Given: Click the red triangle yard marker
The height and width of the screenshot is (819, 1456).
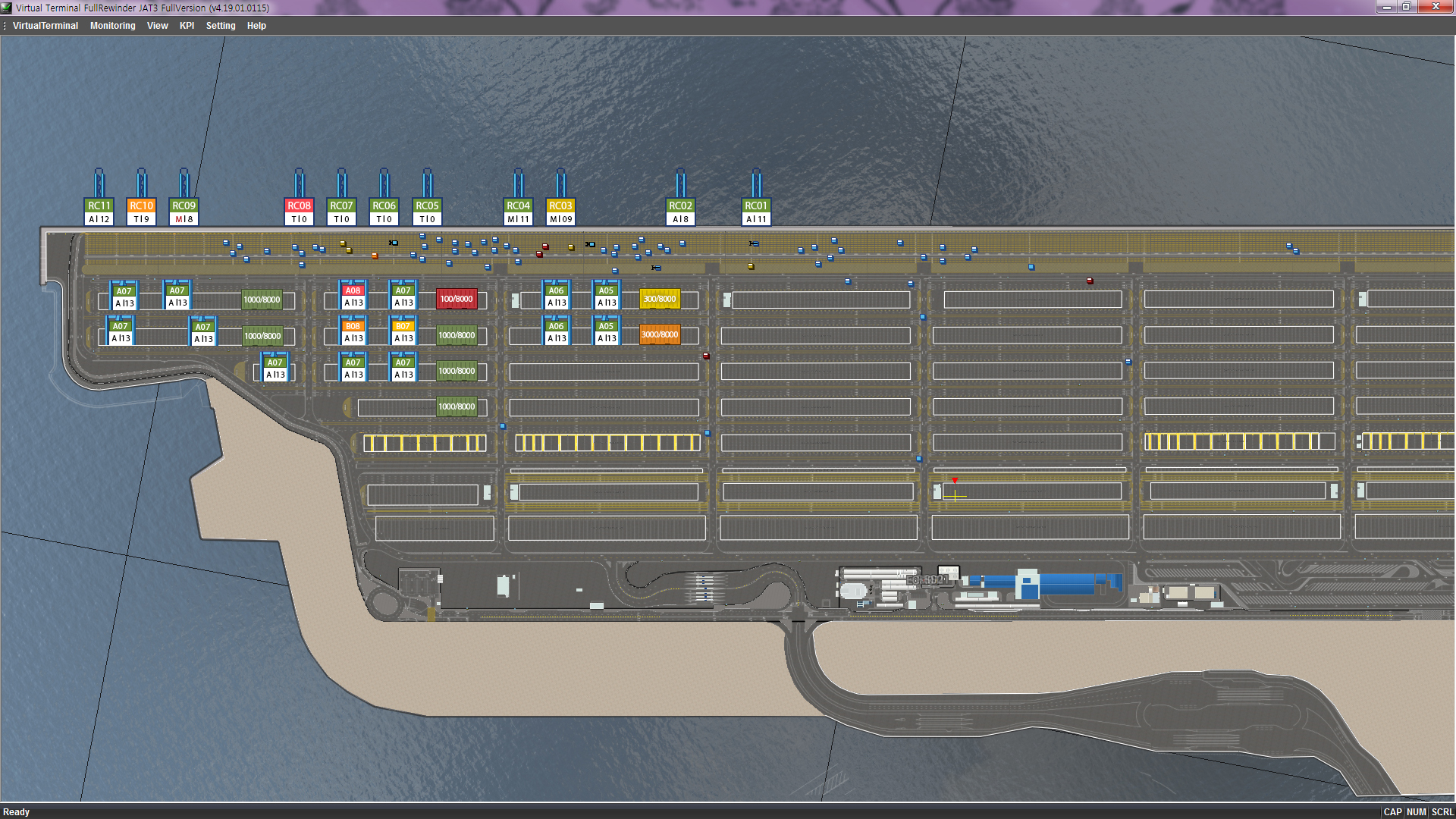Looking at the screenshot, I should point(955,481).
